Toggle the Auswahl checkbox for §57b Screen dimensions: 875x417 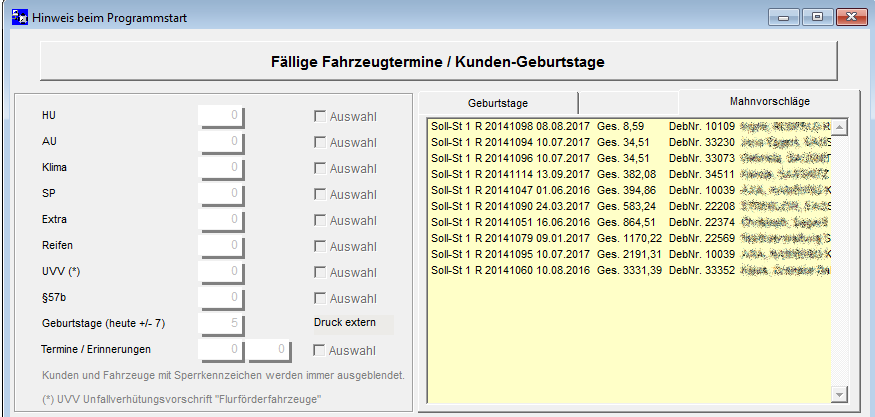(x=320, y=299)
